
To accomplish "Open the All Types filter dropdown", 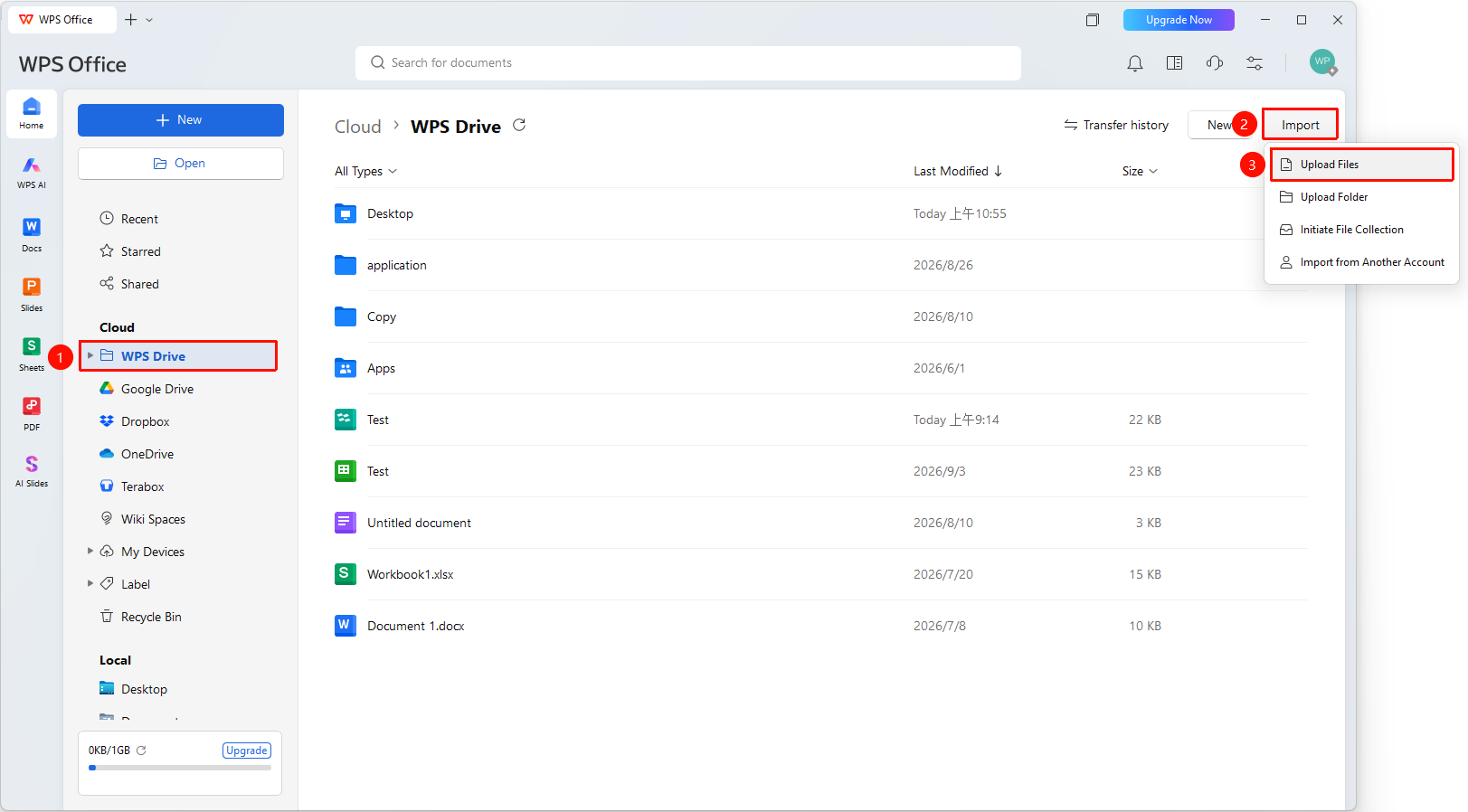I will pyautogui.click(x=365, y=171).
